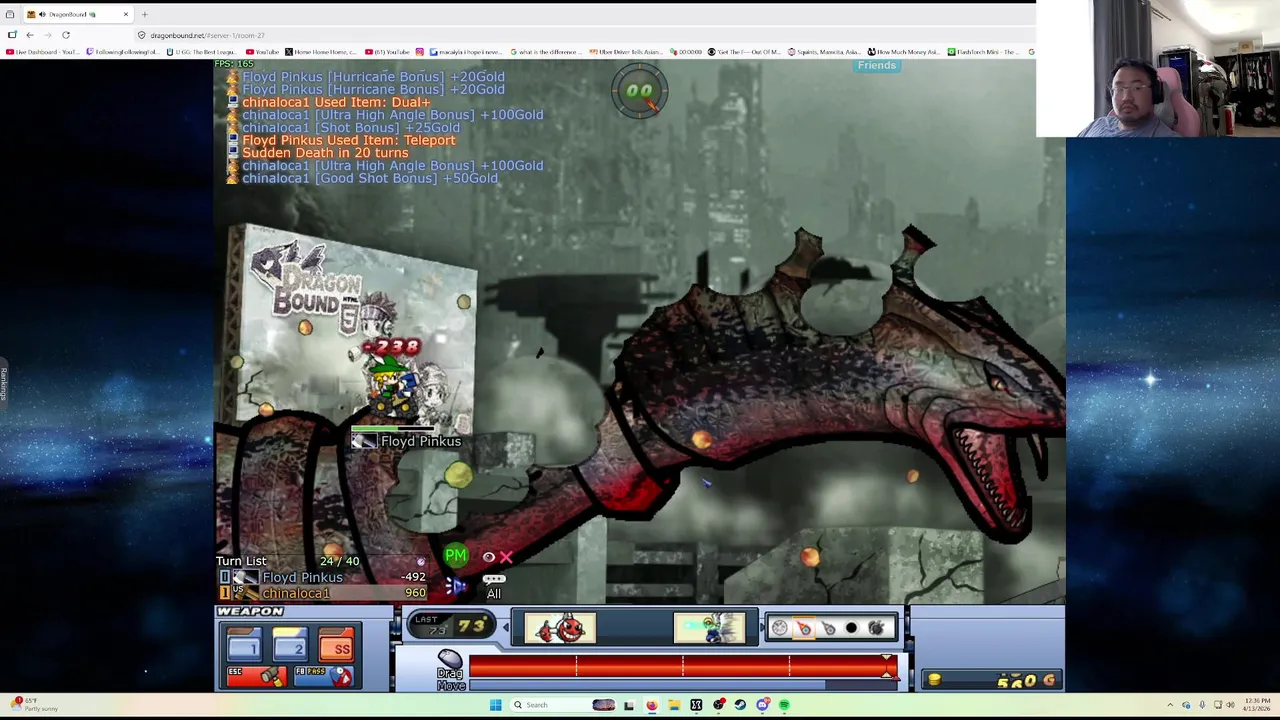This screenshot has height=720, width=1280.
Task: Select weapon slot 2
Action: coord(289,646)
